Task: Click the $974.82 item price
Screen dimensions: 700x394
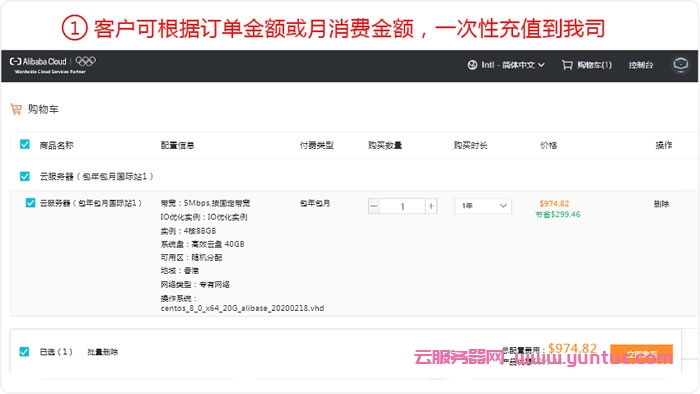Action: click(554, 203)
